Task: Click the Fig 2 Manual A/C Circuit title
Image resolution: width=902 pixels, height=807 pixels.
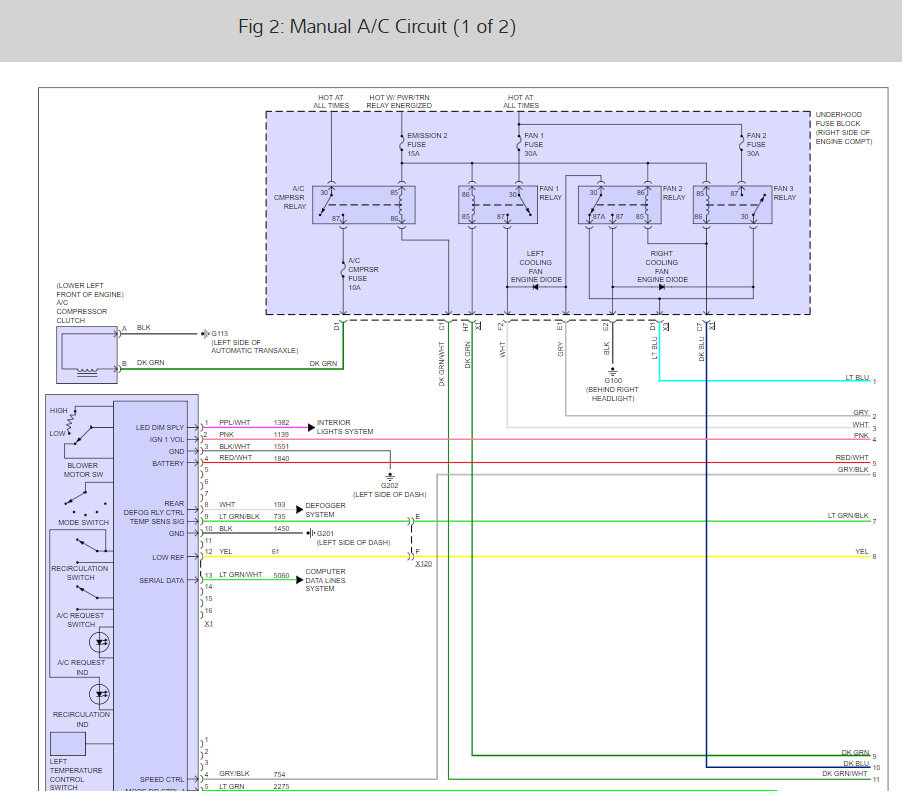Action: (377, 27)
